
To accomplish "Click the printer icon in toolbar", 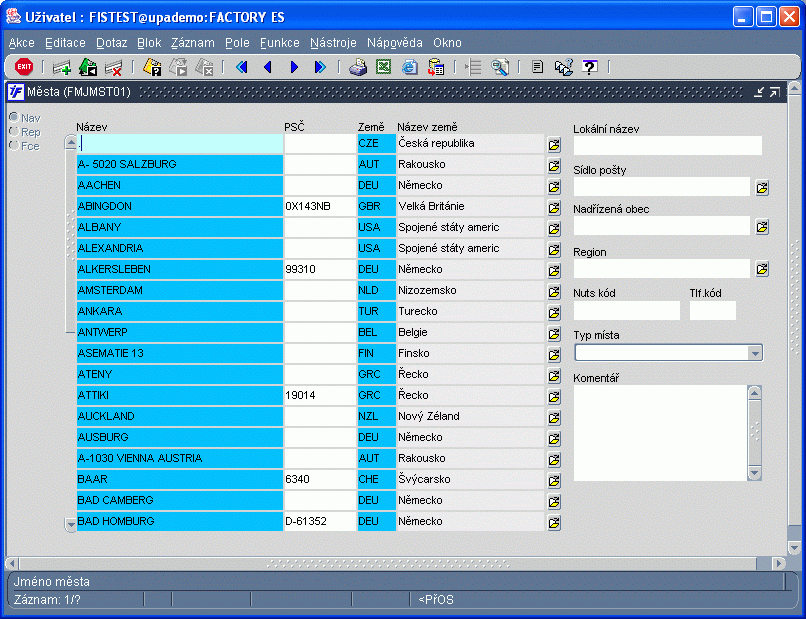I will click(358, 67).
